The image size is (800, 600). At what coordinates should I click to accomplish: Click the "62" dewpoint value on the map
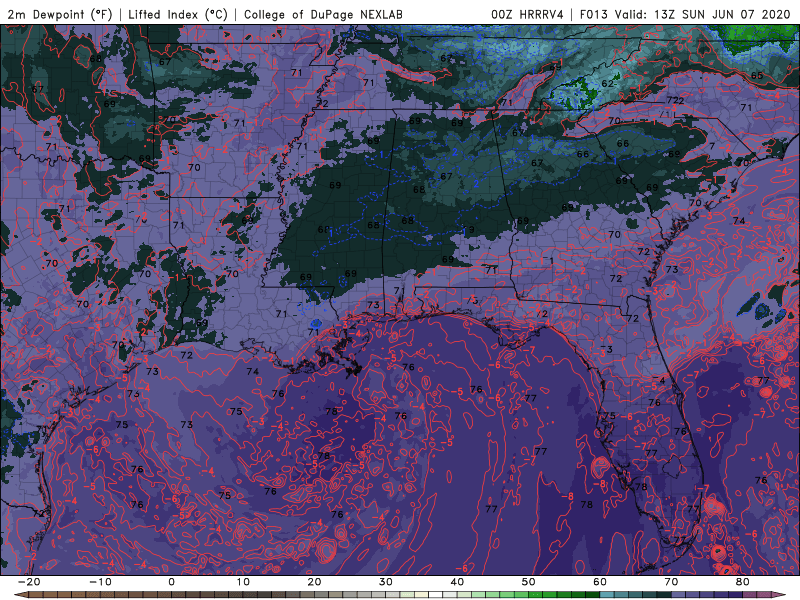click(608, 84)
